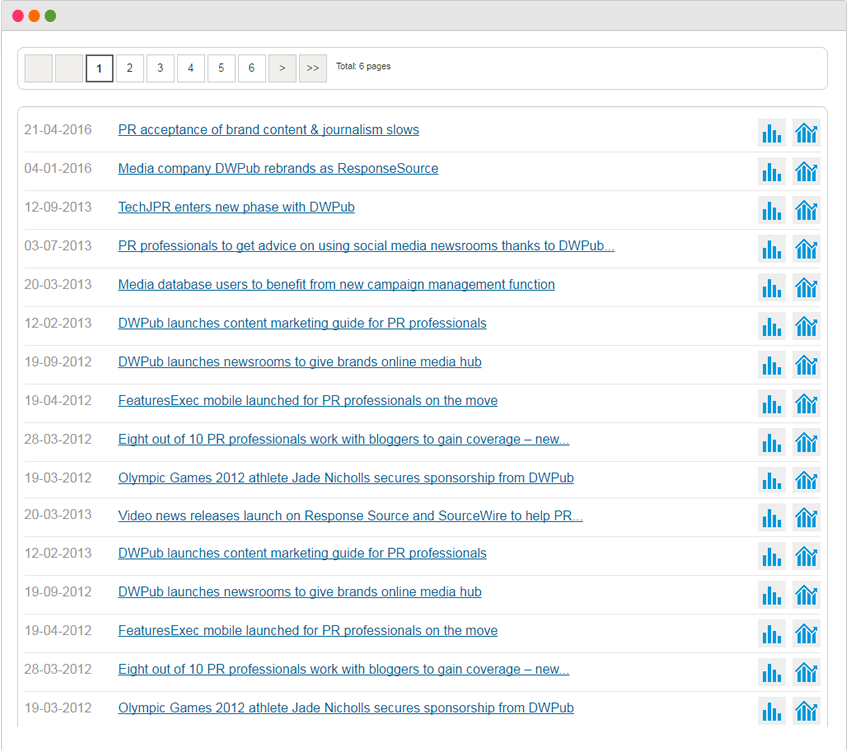Viewport: 850px width, 750px height.
Task: Click the date '03-07-2013'
Action: click(x=58, y=246)
